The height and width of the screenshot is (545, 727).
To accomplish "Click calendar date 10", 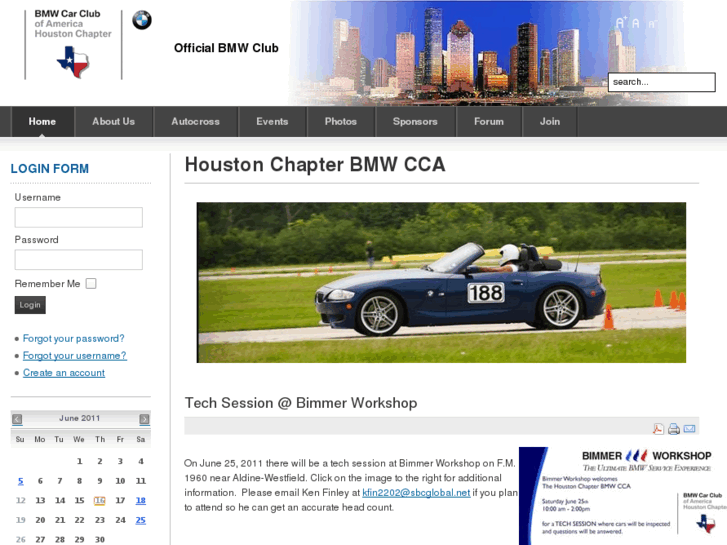I will tap(120, 481).
